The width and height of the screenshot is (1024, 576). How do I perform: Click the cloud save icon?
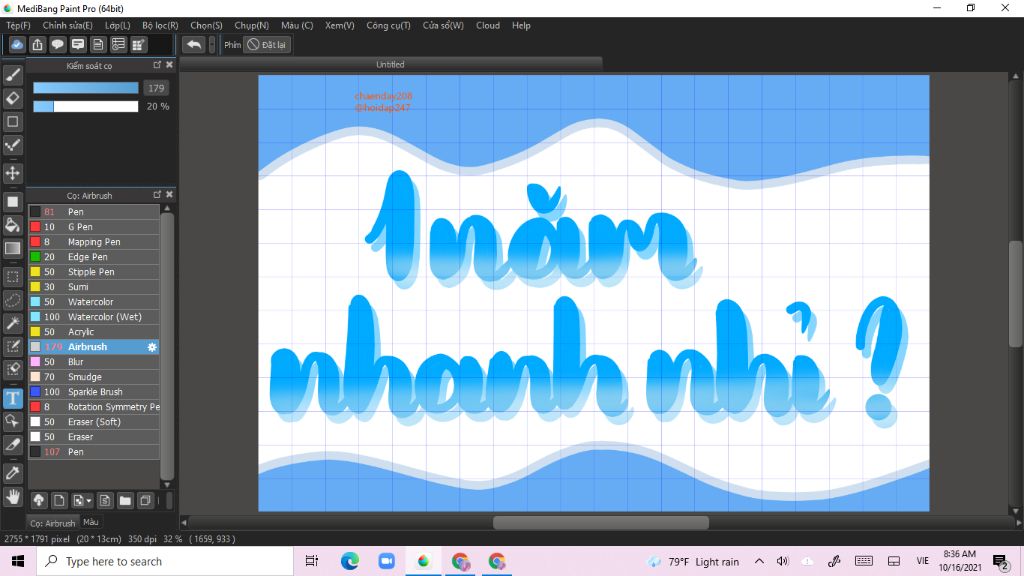[x=17, y=44]
